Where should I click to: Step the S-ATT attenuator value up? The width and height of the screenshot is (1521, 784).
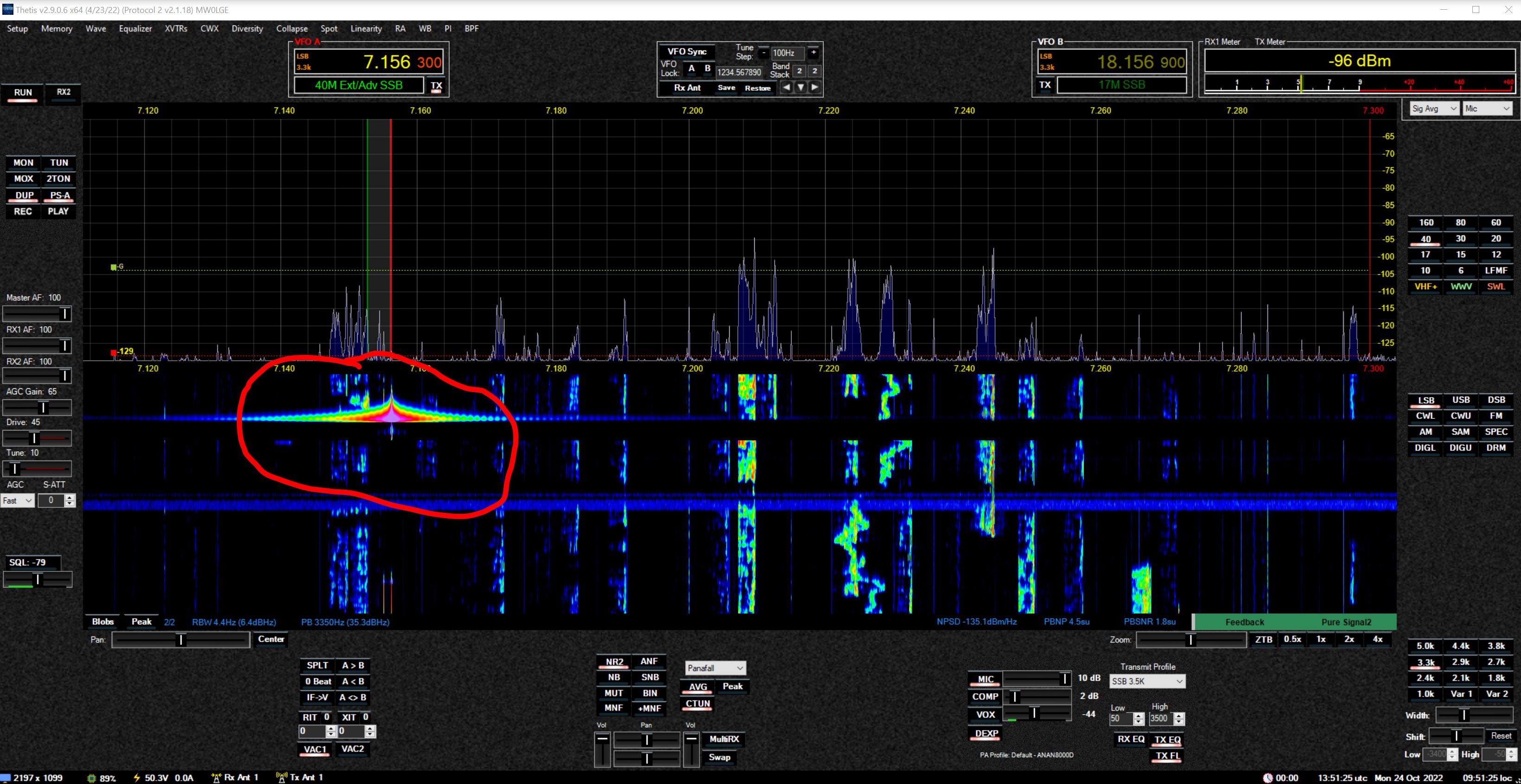click(70, 498)
